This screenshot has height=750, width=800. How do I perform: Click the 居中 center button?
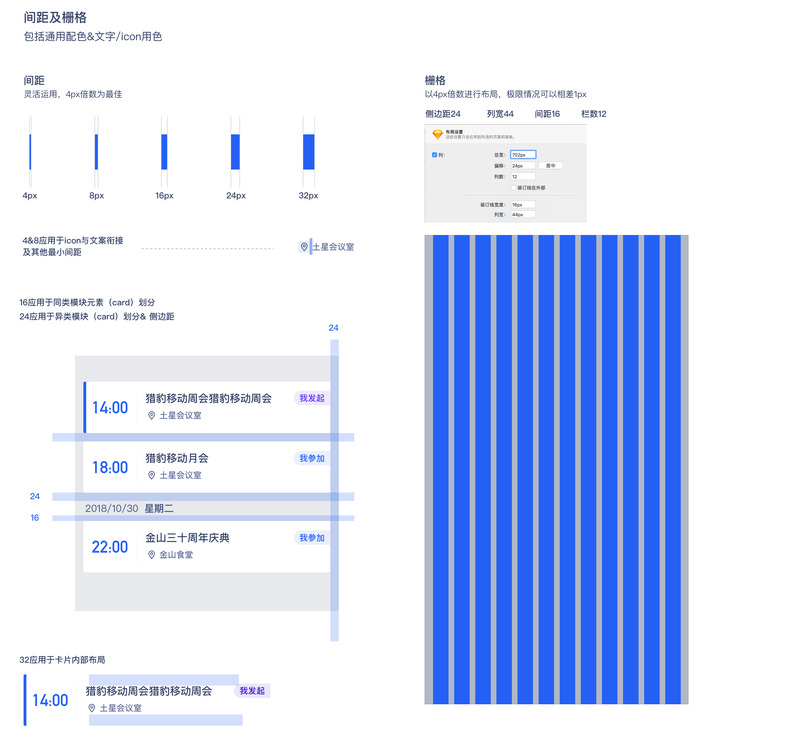pos(551,166)
